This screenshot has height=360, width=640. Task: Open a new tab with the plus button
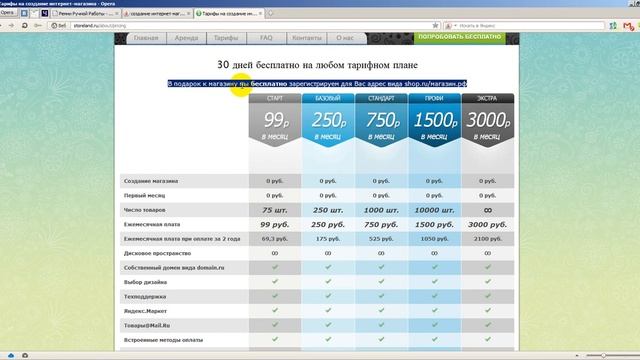270,13
